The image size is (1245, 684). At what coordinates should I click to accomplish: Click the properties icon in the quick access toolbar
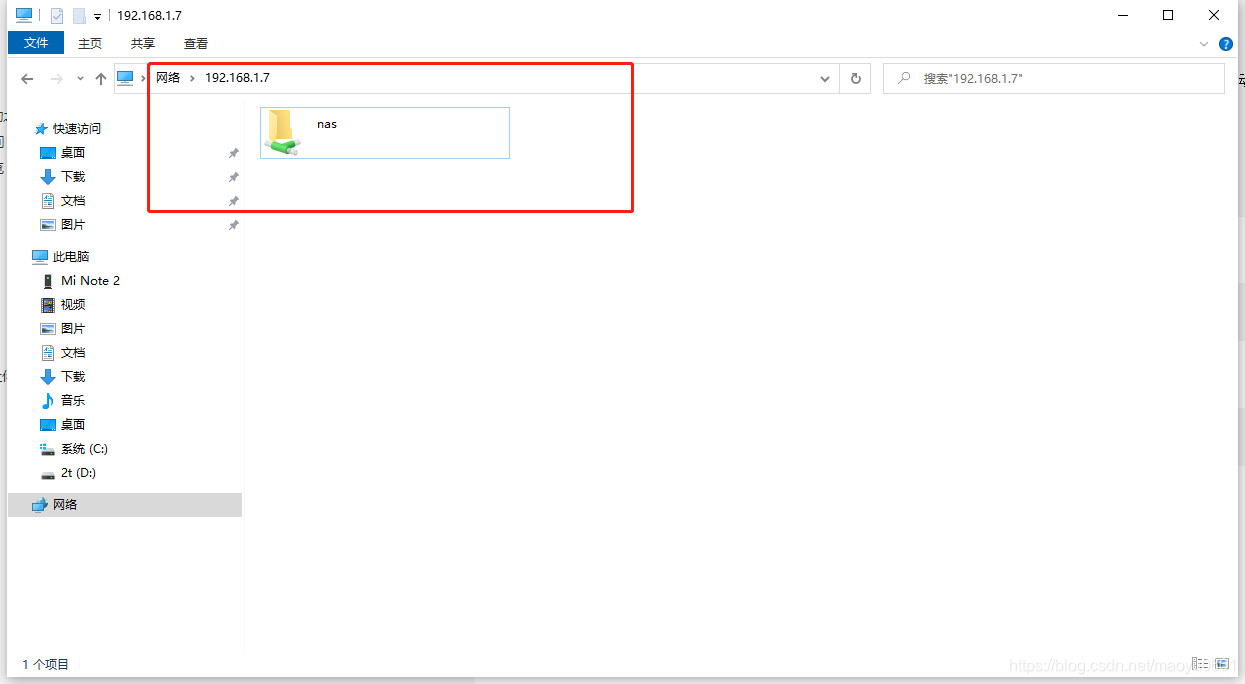[57, 15]
